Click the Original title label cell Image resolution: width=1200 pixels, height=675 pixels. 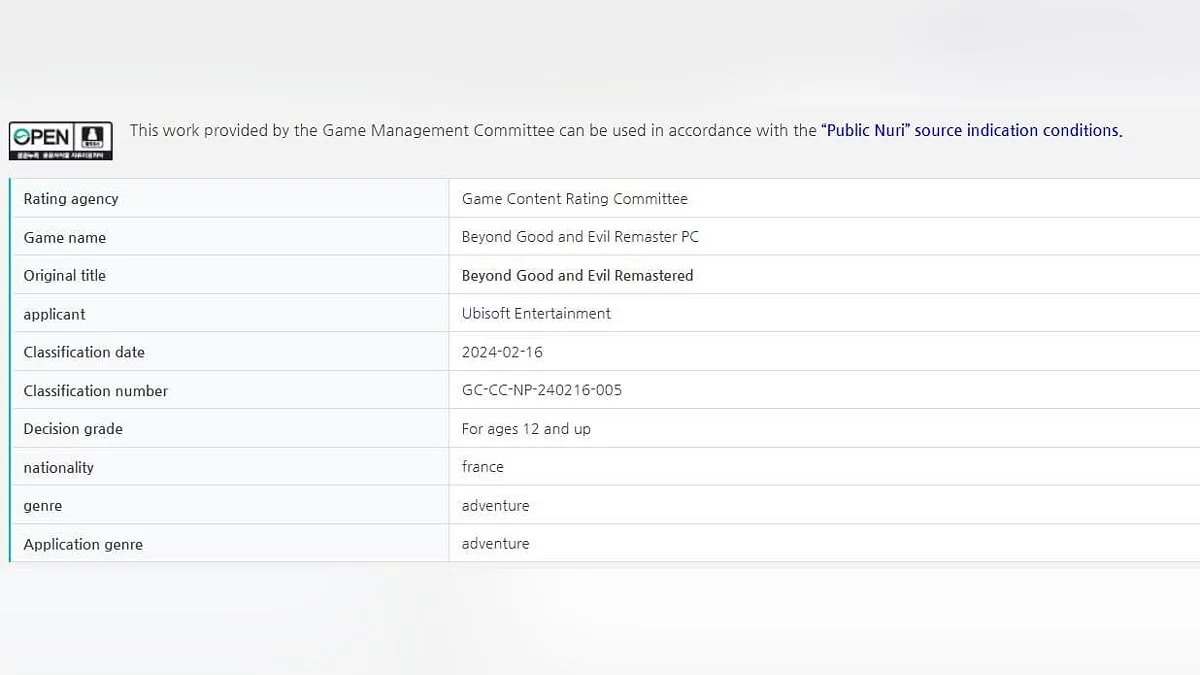tap(65, 276)
